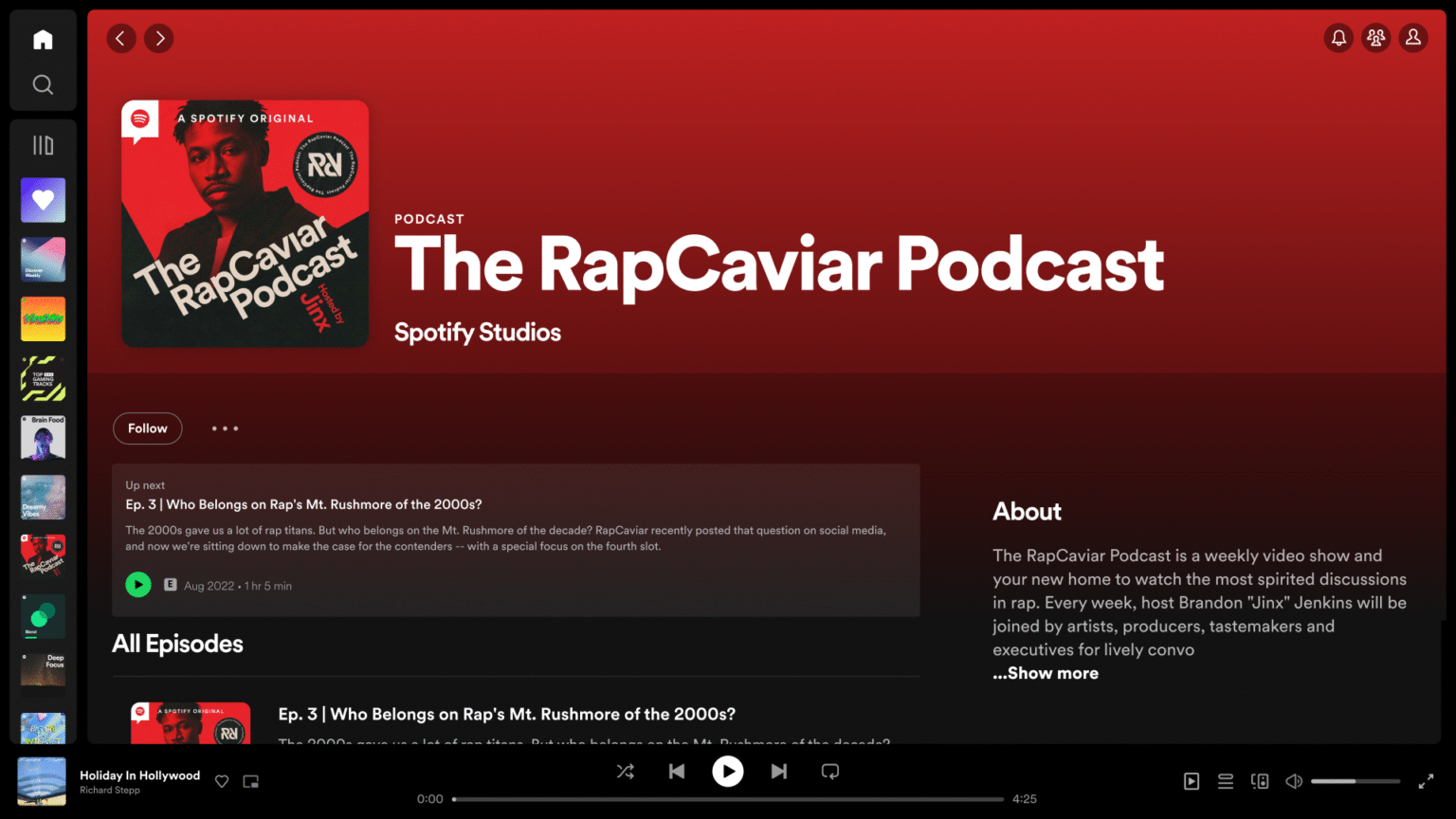Toggle repeat mode
The height and width of the screenshot is (819, 1456).
pyautogui.click(x=829, y=772)
